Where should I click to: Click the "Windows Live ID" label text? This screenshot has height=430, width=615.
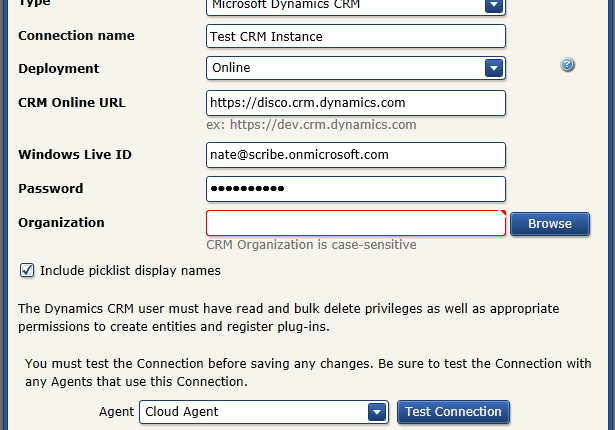(x=75, y=154)
